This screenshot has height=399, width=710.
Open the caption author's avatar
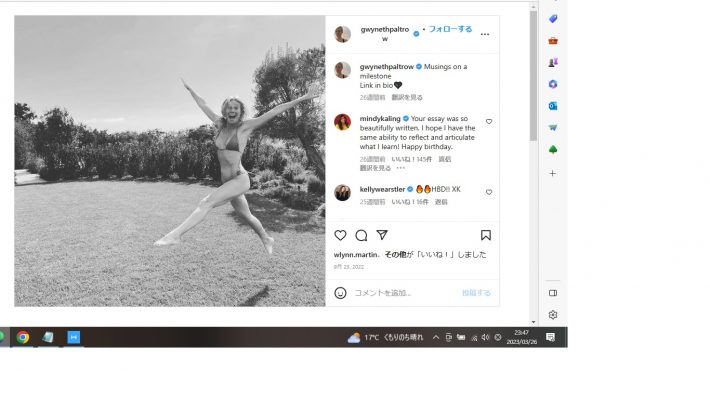342,70
